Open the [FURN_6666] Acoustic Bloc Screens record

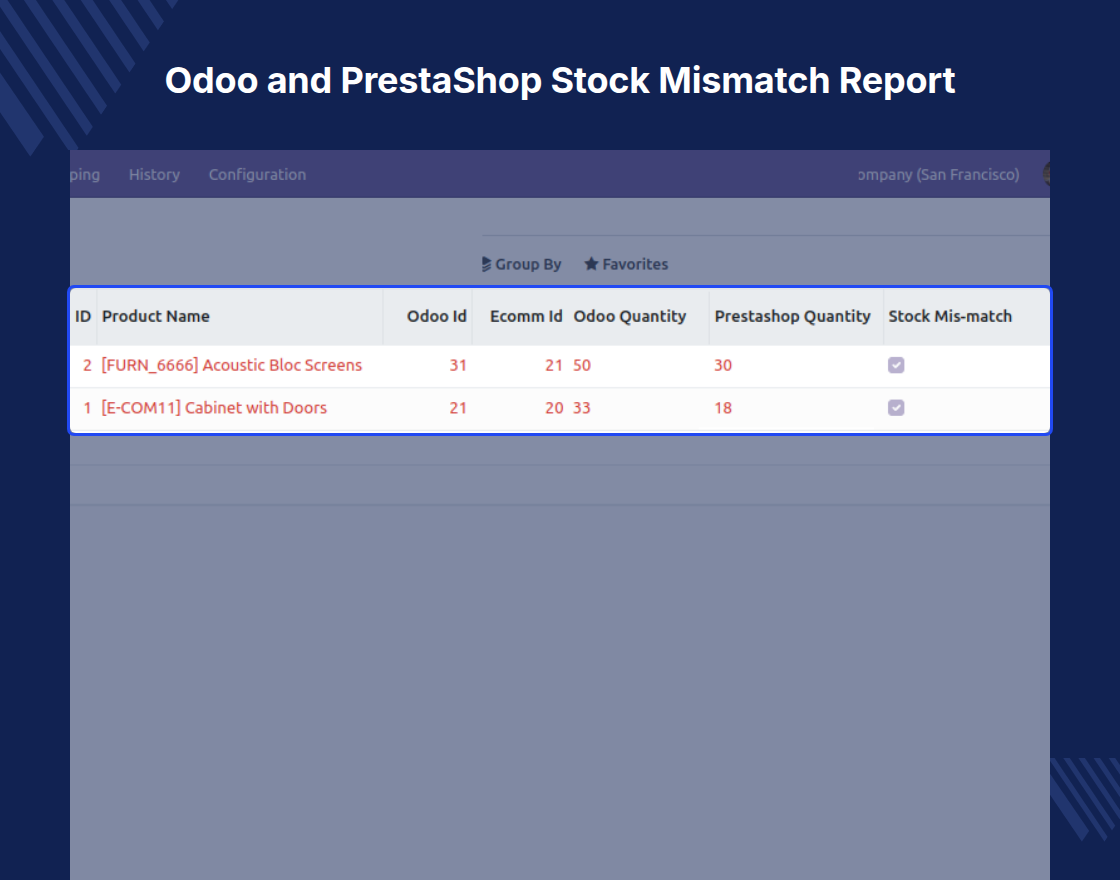pyautogui.click(x=231, y=365)
